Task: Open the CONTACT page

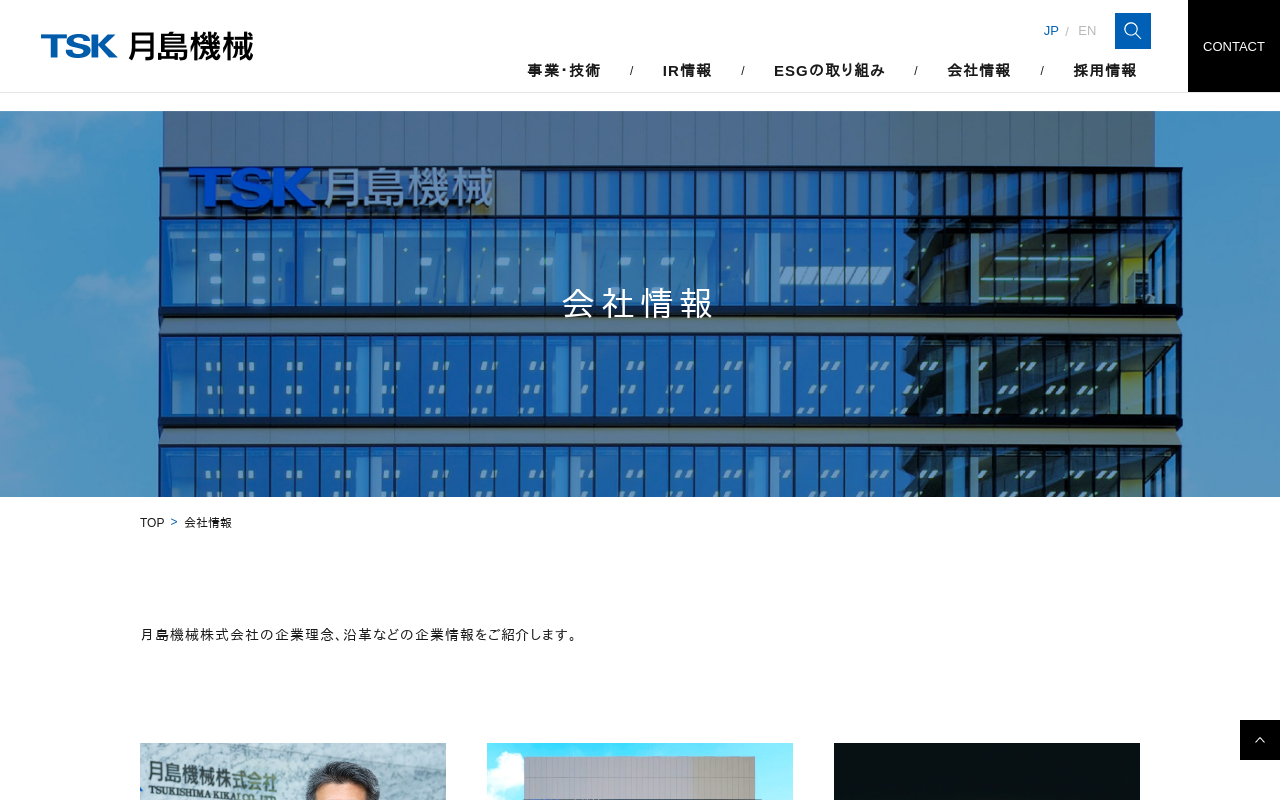Action: coord(1233,46)
